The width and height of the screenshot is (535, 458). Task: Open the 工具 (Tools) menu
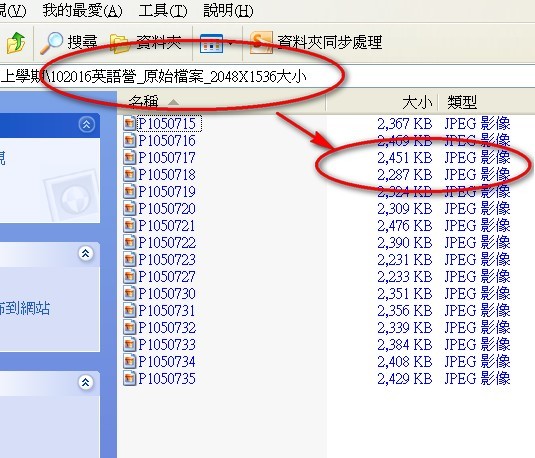pos(163,11)
